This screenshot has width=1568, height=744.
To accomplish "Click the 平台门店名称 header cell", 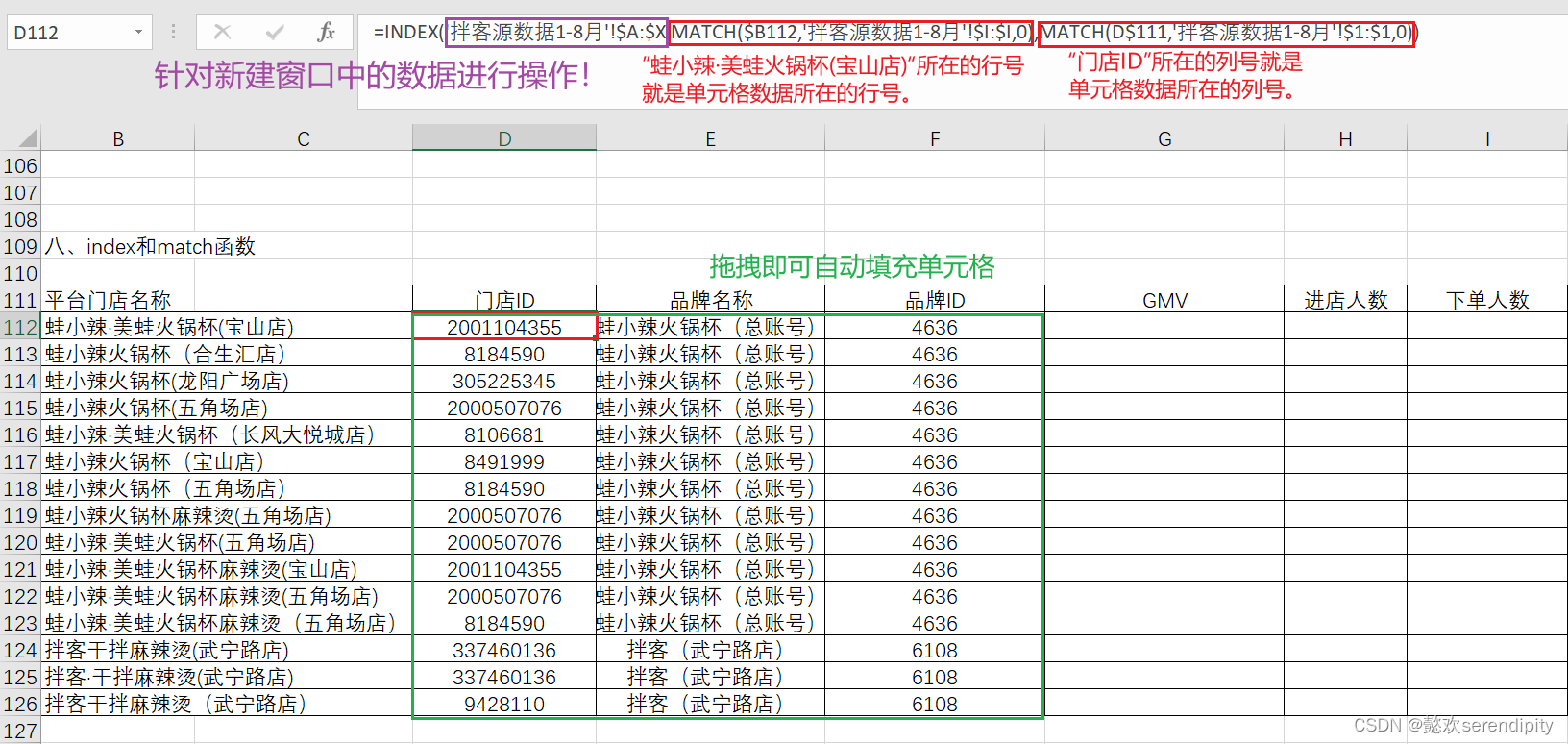I will pyautogui.click(x=227, y=300).
